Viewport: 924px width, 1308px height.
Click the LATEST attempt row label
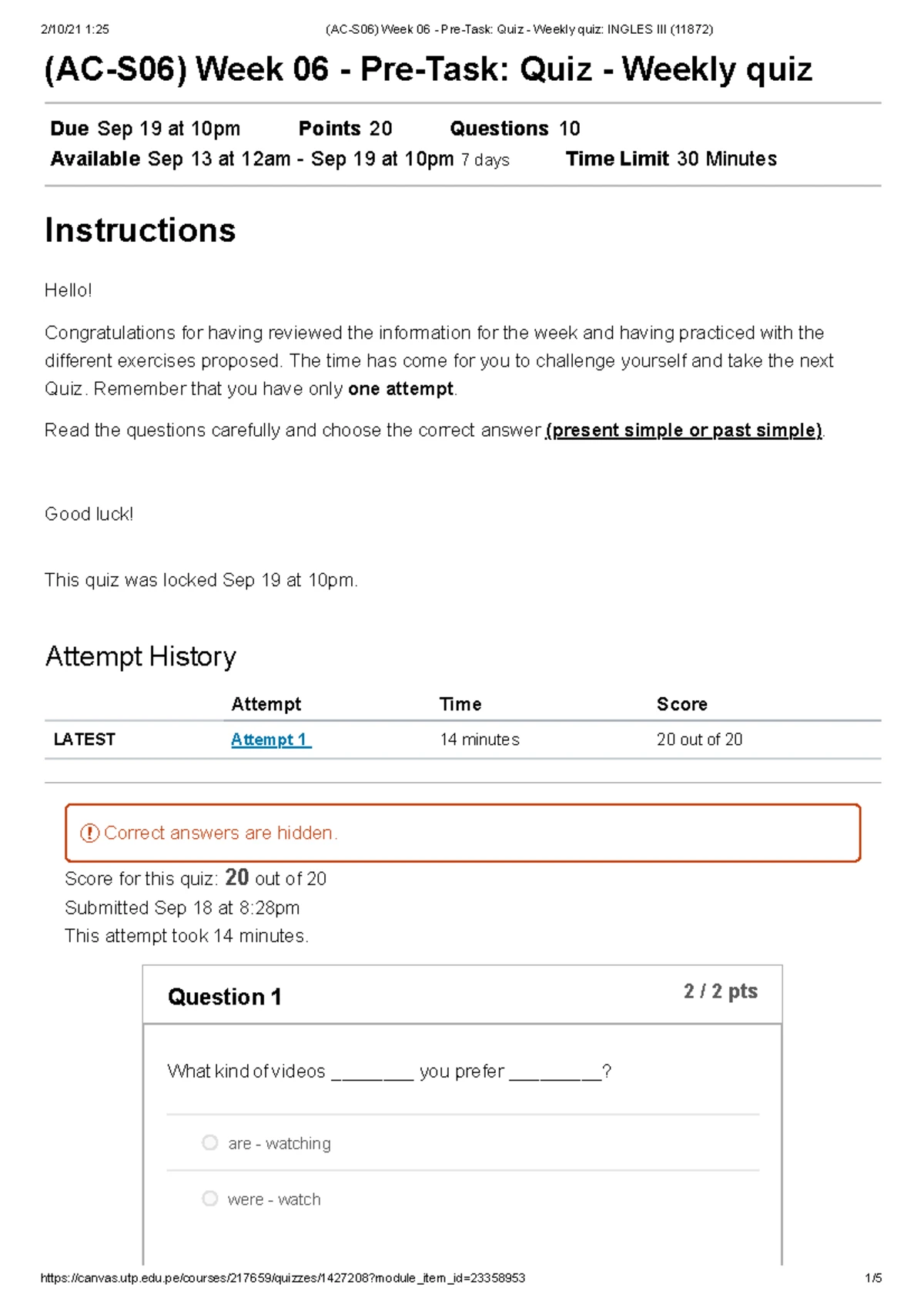point(85,740)
